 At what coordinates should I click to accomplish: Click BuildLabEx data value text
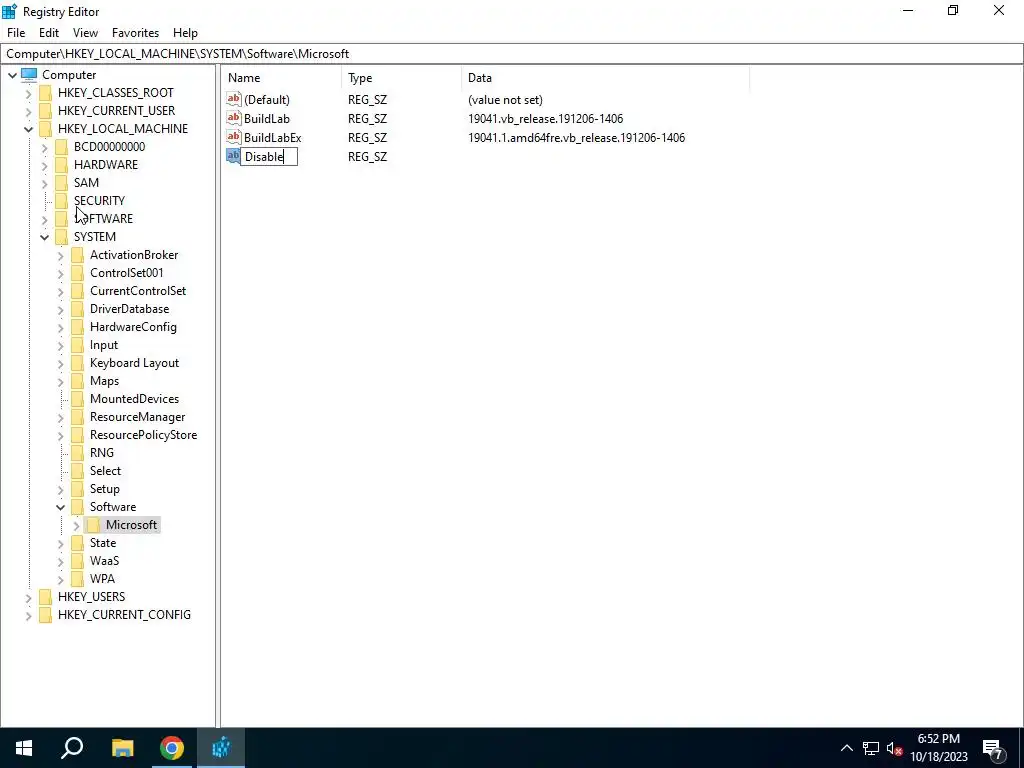pos(576,138)
